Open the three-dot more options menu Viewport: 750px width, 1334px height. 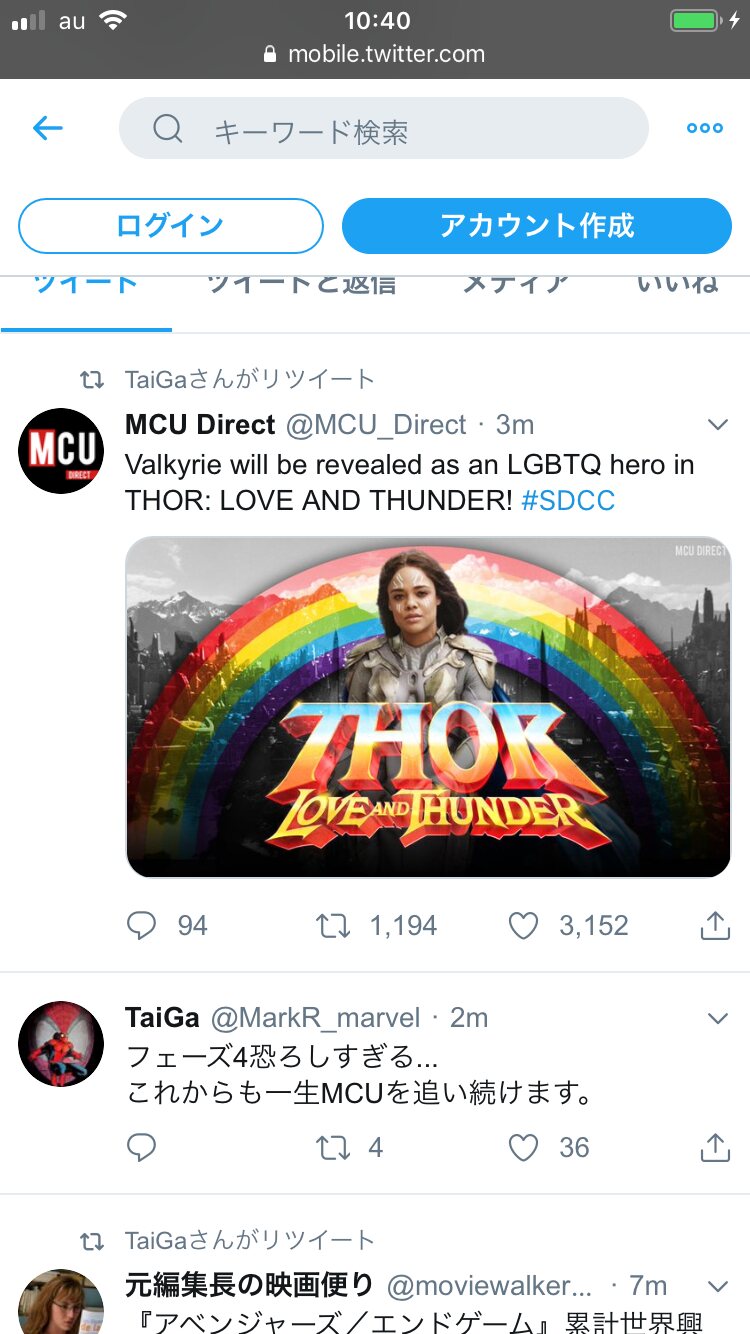(704, 128)
